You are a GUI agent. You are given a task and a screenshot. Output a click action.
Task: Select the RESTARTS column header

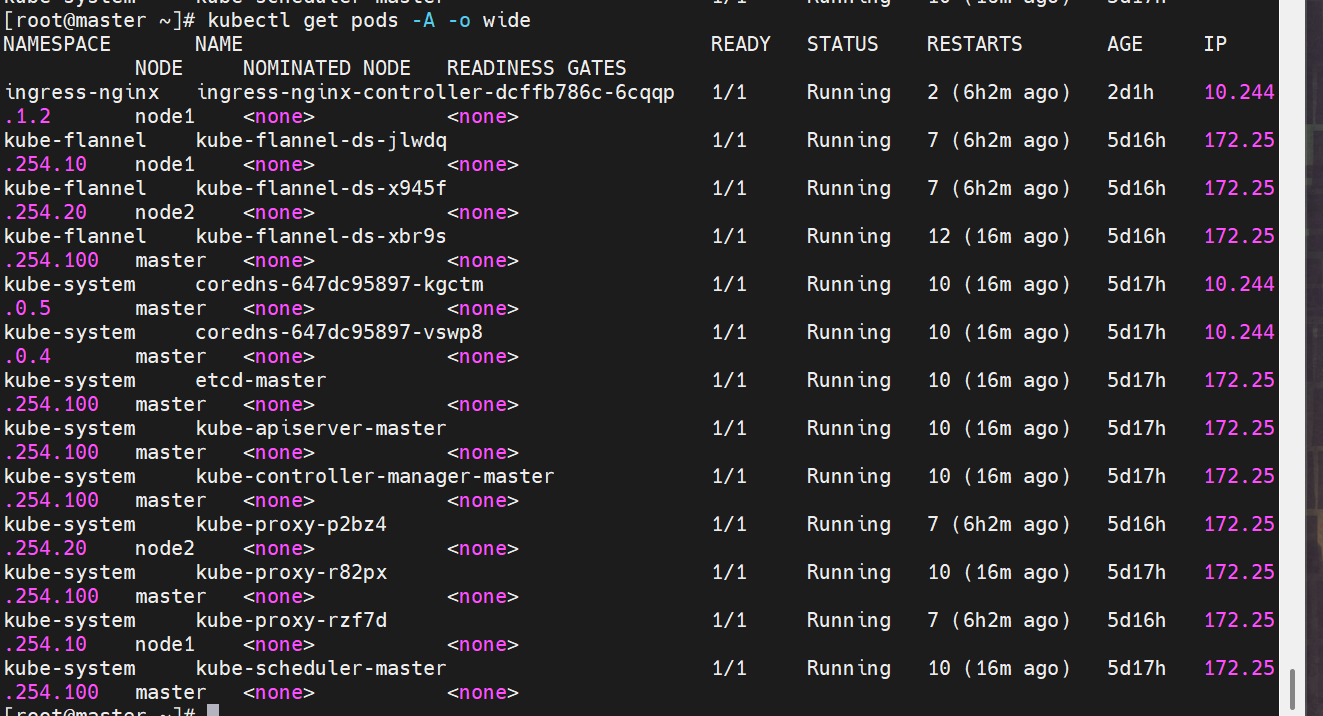click(975, 44)
